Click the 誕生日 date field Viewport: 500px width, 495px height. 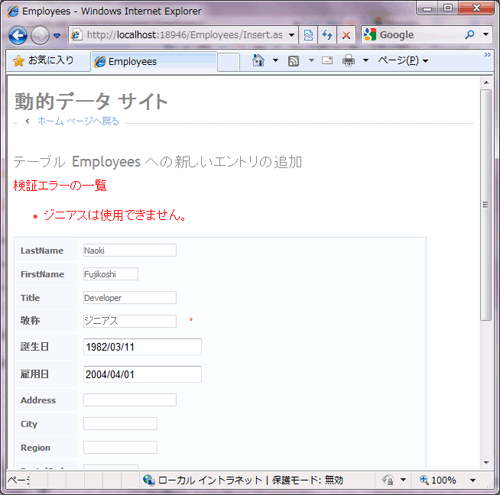coord(142,347)
